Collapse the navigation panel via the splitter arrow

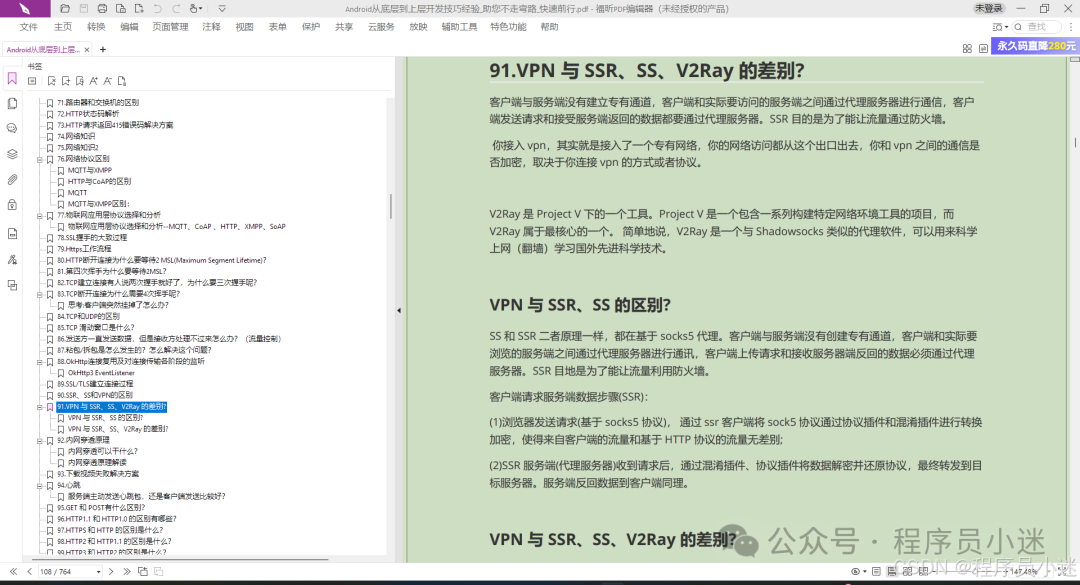coord(399,310)
